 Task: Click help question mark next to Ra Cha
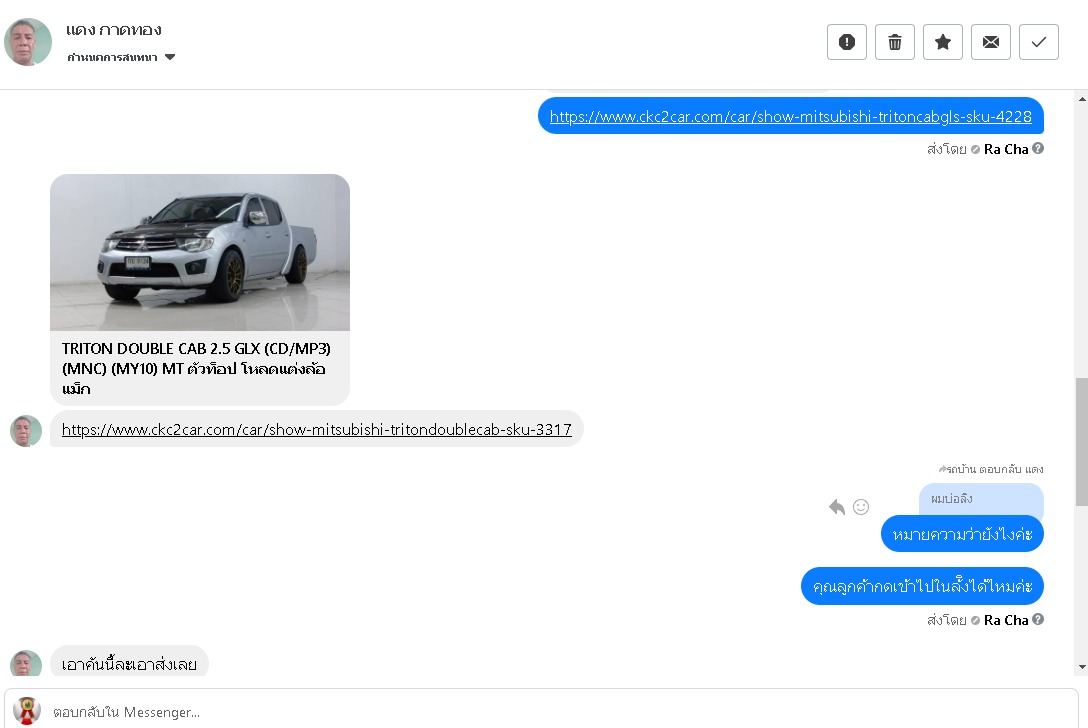(x=1037, y=149)
